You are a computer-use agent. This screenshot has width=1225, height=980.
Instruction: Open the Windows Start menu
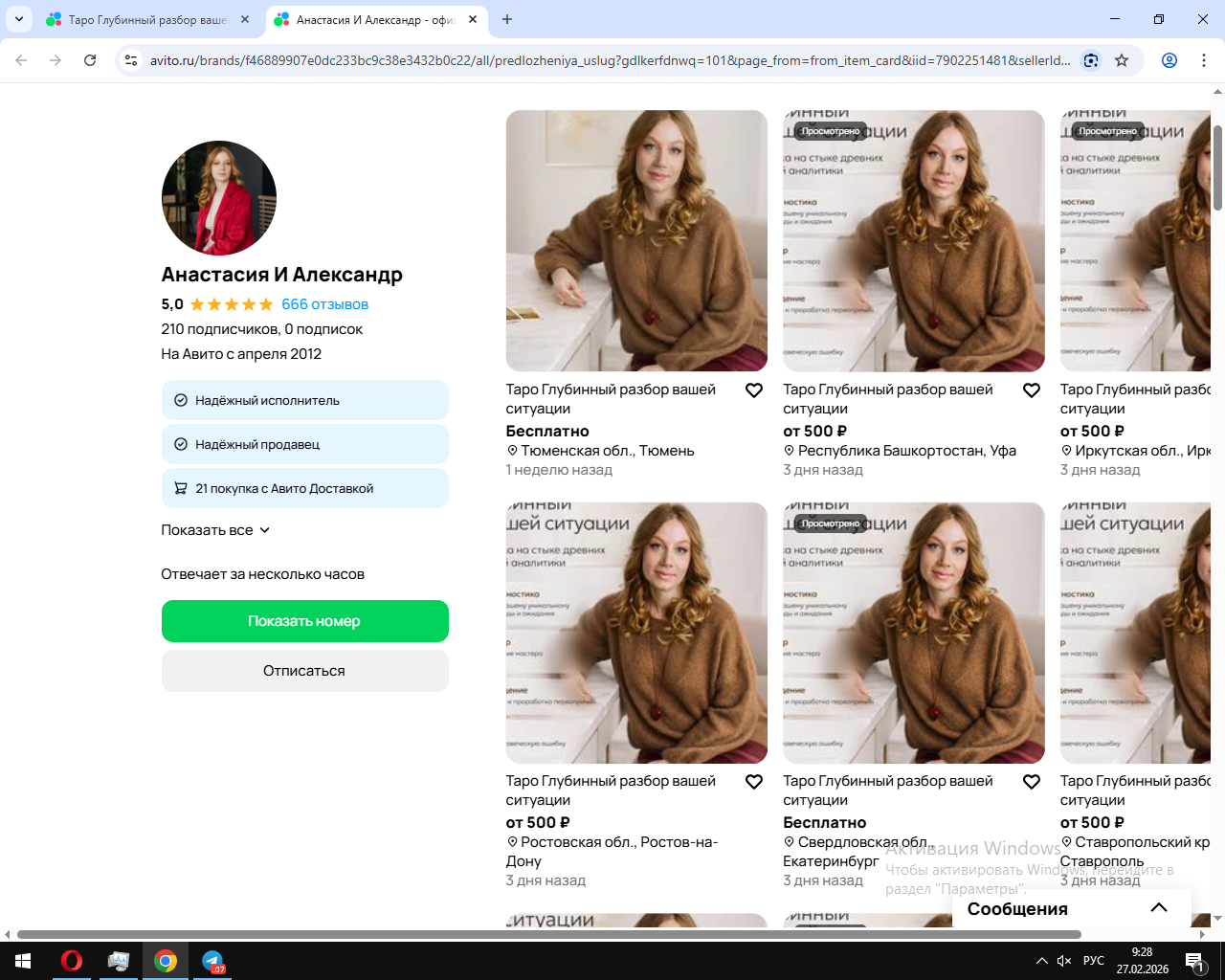[23, 961]
